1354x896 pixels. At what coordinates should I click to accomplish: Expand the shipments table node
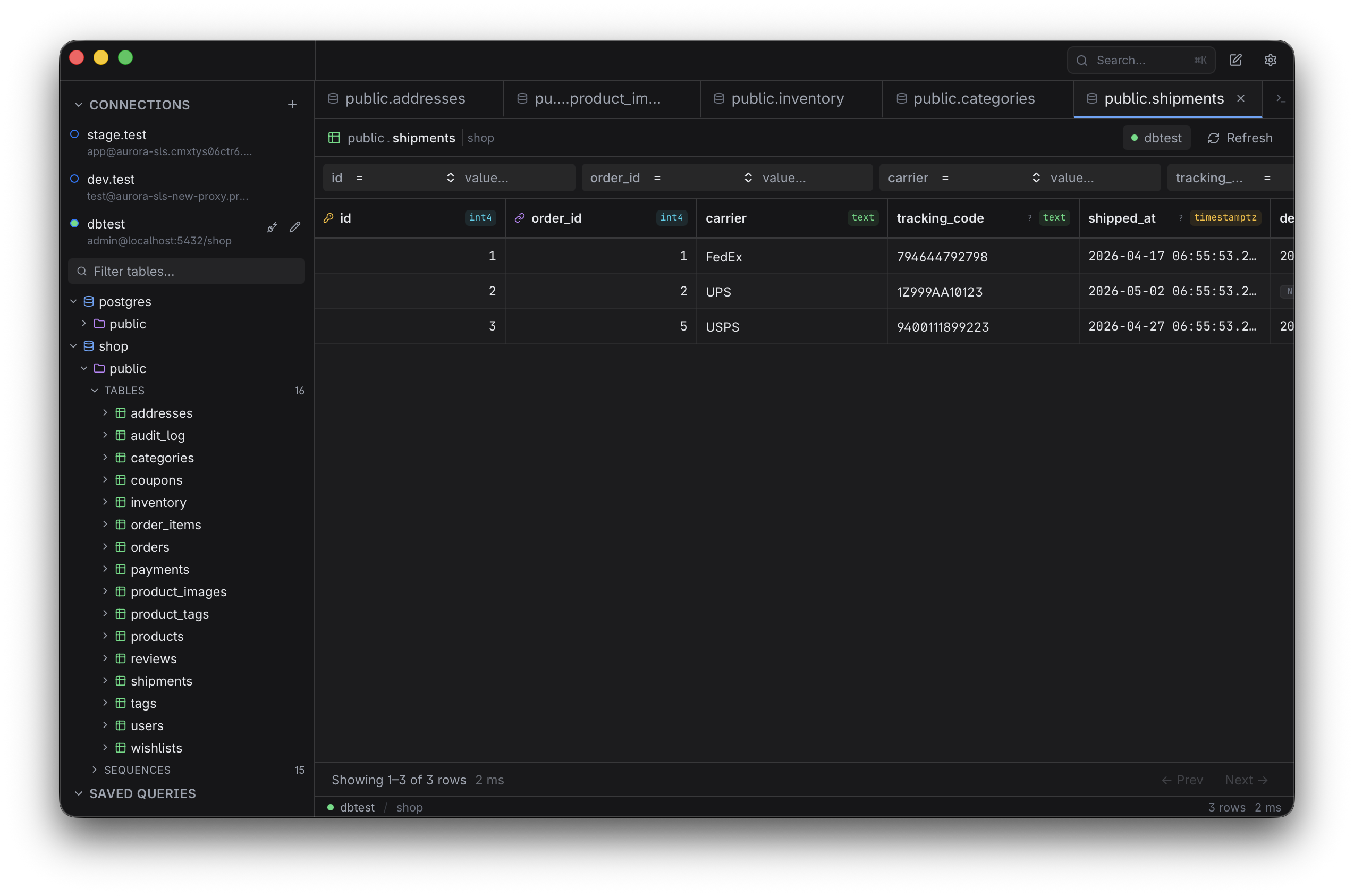coord(105,681)
